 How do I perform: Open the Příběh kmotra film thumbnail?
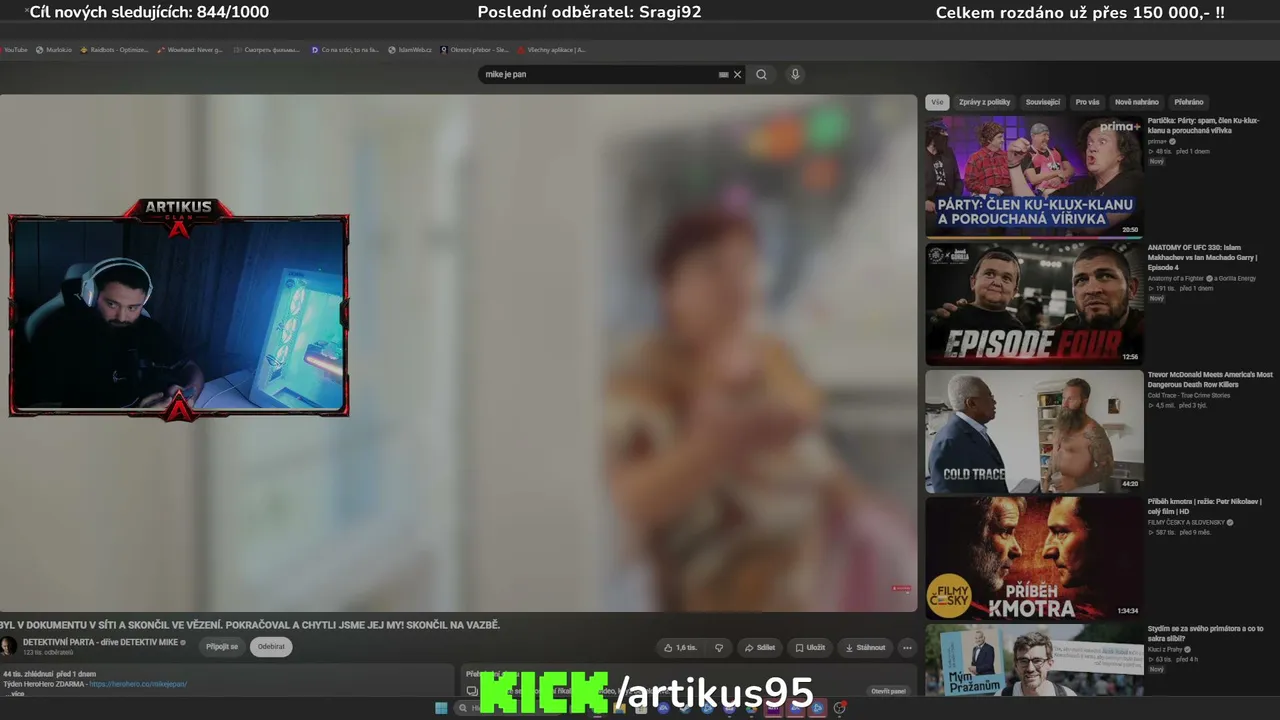tap(1034, 558)
